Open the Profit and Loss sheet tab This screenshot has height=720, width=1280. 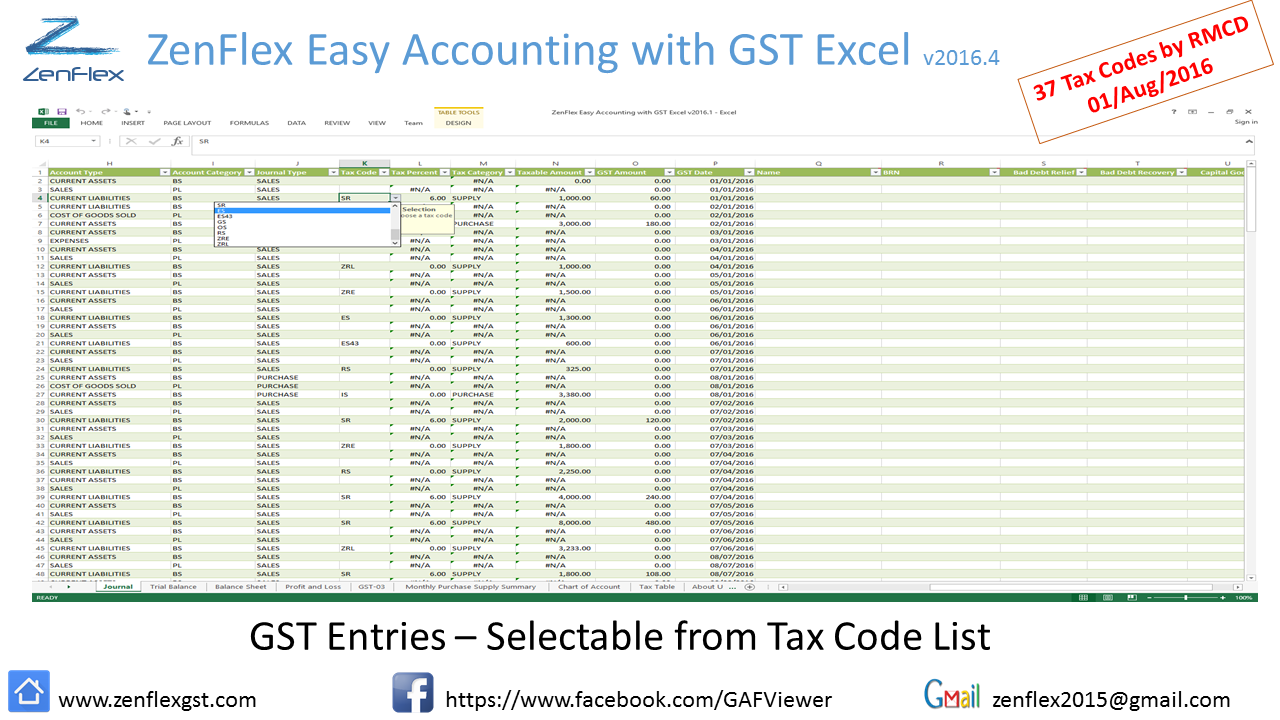coord(313,587)
